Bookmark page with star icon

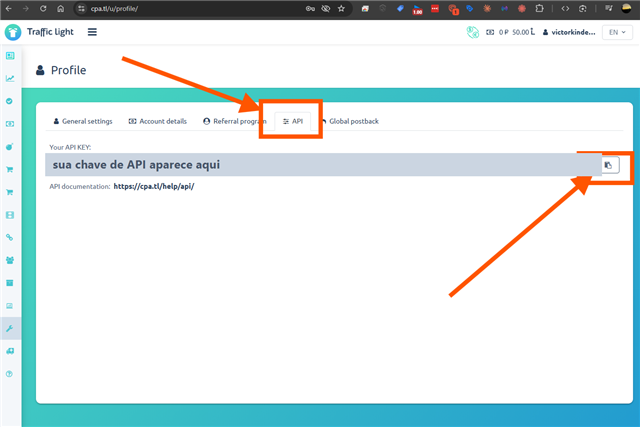341,9
